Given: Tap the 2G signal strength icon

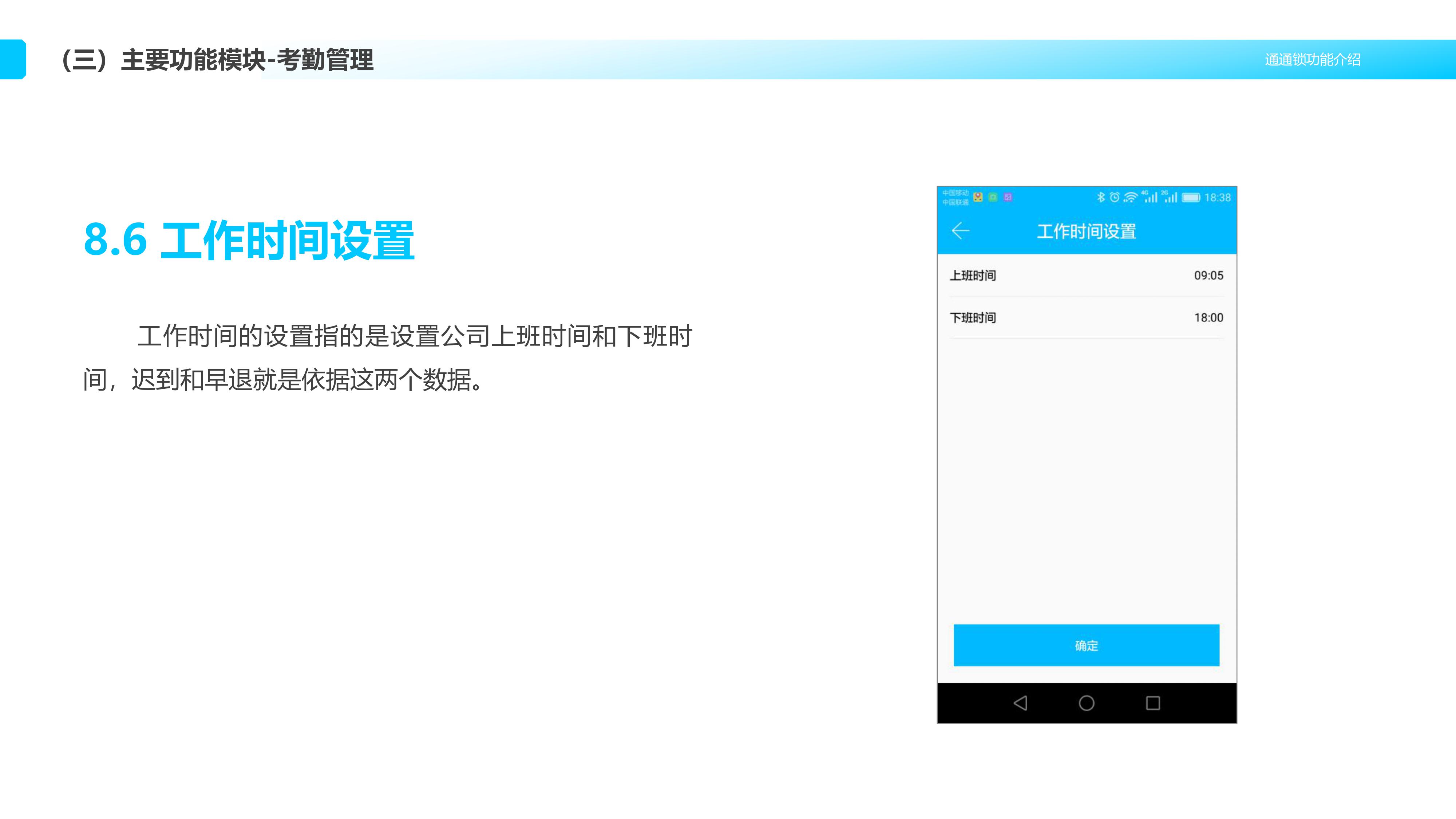Looking at the screenshot, I should [x=1170, y=197].
